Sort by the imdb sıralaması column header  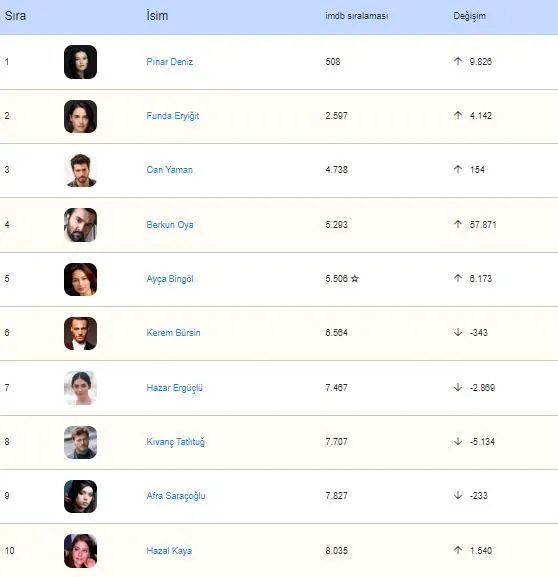[357, 16]
